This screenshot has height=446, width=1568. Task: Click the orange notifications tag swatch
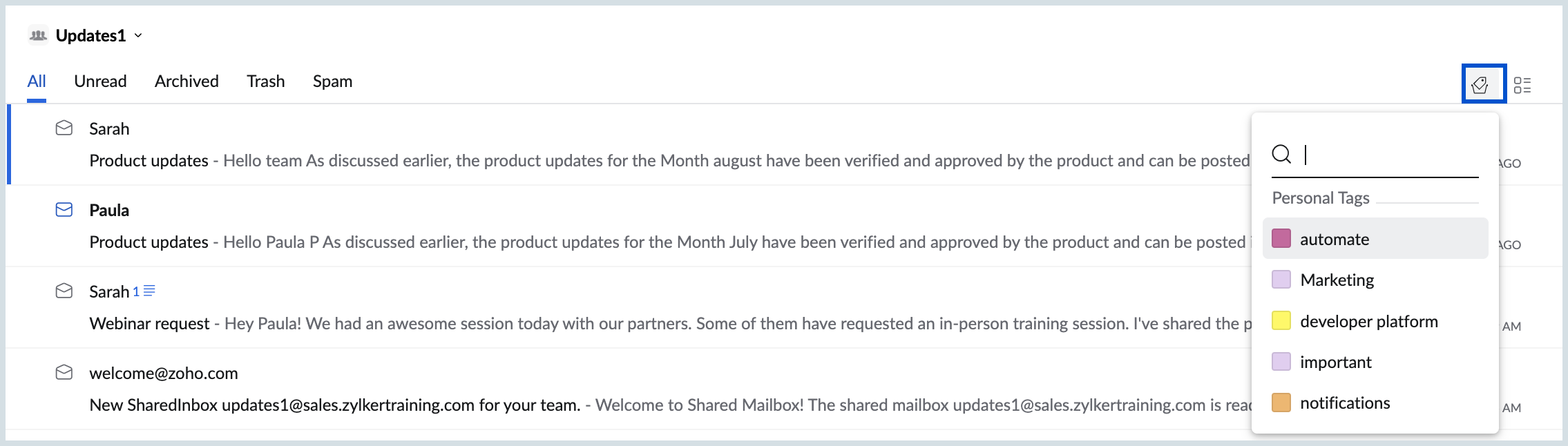coord(1281,403)
